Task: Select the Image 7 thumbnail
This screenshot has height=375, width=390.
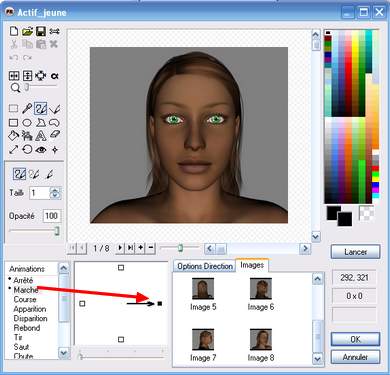Action: pyautogui.click(x=203, y=339)
